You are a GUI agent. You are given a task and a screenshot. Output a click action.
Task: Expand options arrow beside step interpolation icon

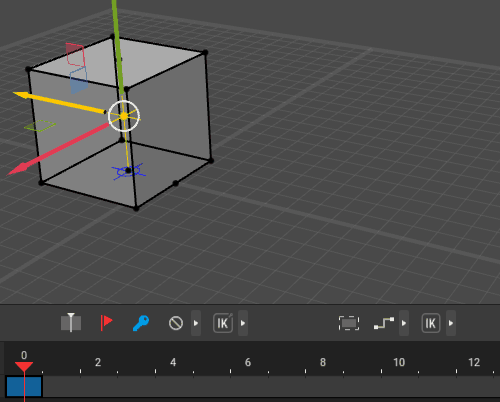pos(404,323)
